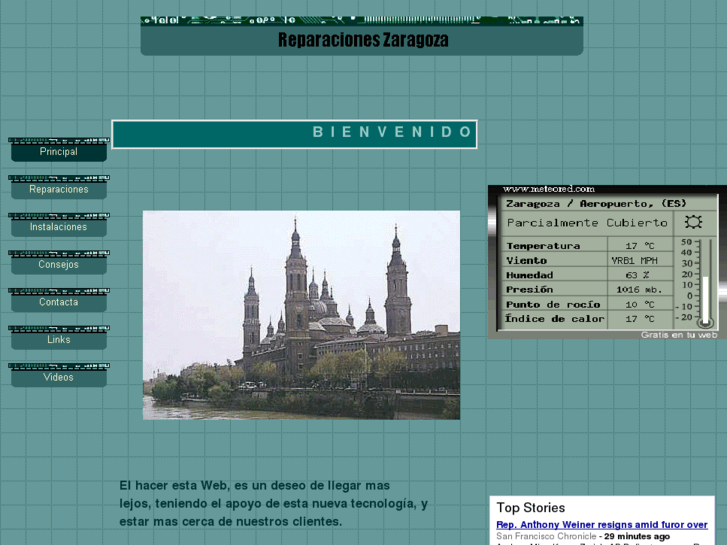The image size is (727, 545).
Task: Click the partly cloudy sun icon
Action: pyautogui.click(x=692, y=222)
